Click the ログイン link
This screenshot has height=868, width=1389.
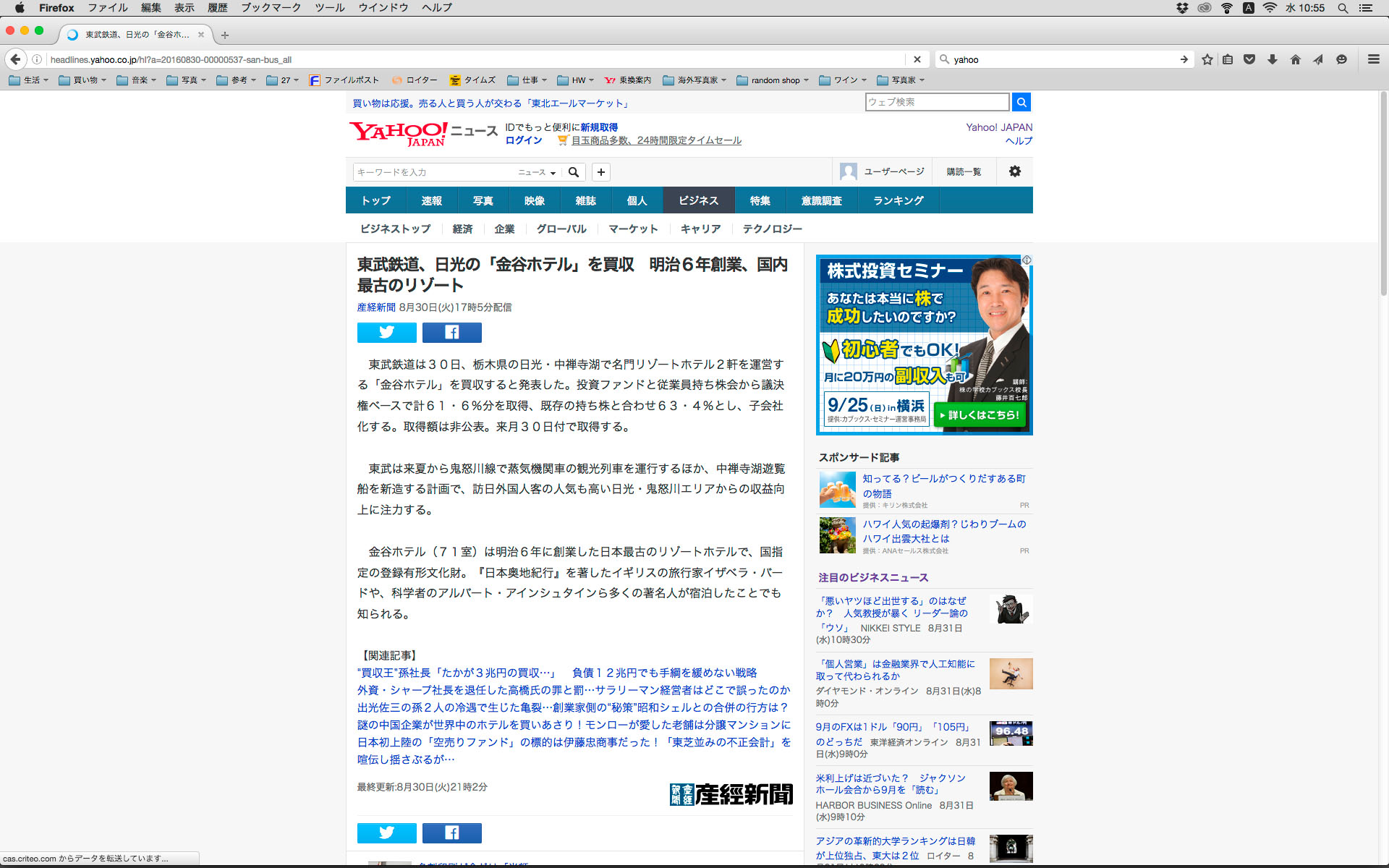pyautogui.click(x=523, y=140)
